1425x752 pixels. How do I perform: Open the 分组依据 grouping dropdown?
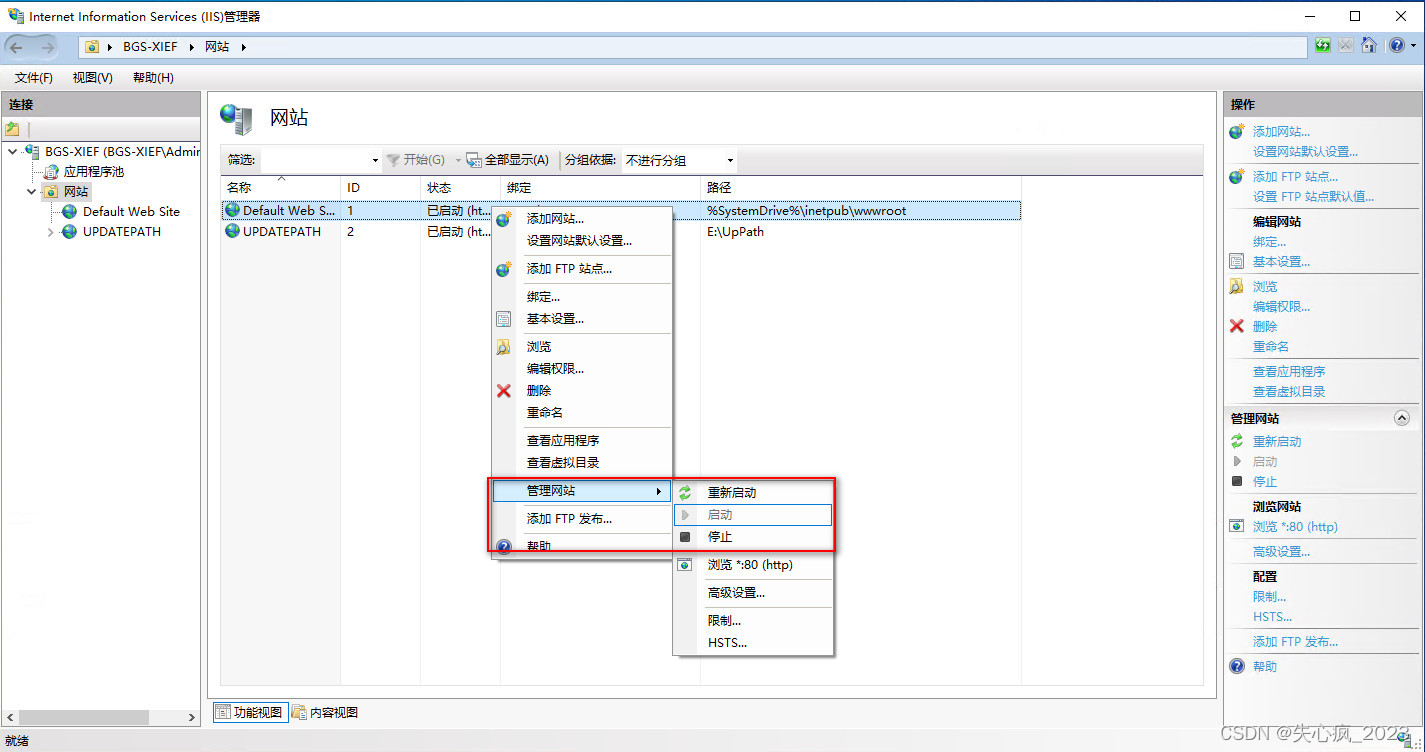pos(730,160)
